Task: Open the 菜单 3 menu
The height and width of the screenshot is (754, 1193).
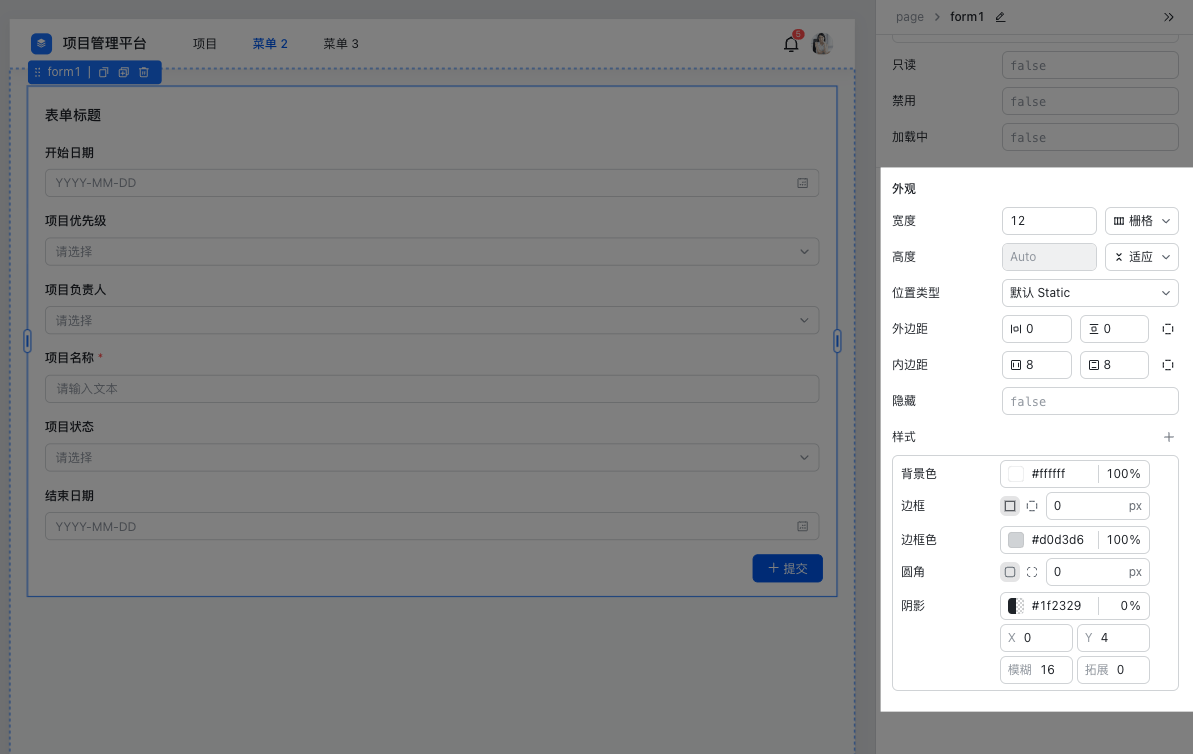Action: coord(341,44)
